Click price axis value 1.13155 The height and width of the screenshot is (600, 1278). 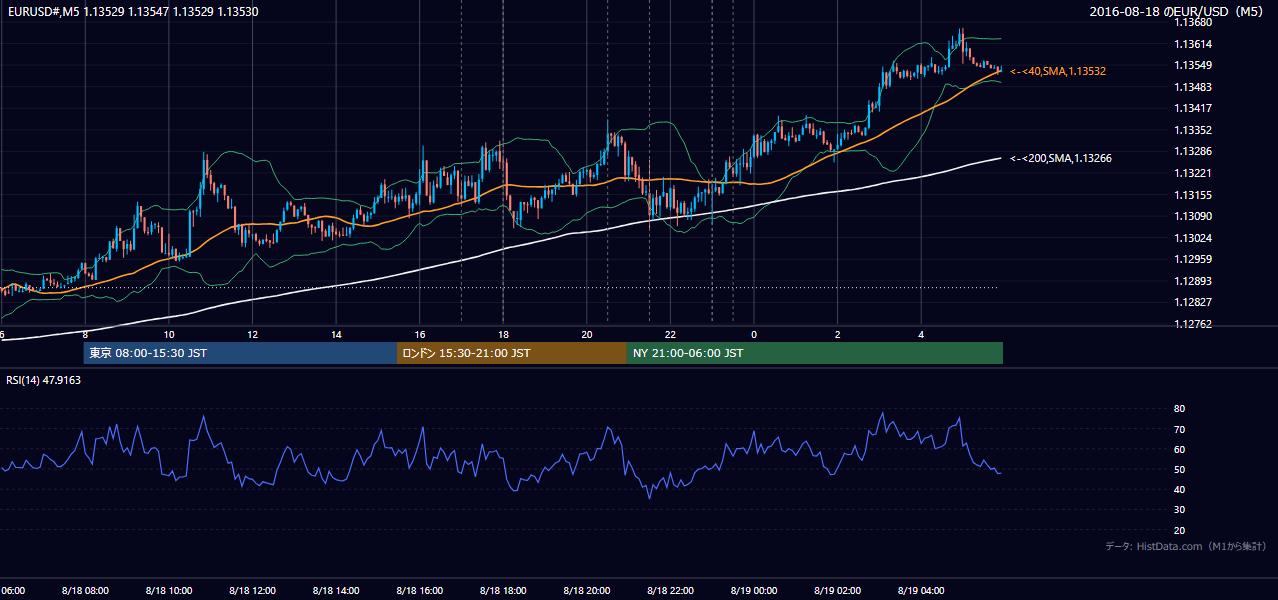coord(1193,195)
